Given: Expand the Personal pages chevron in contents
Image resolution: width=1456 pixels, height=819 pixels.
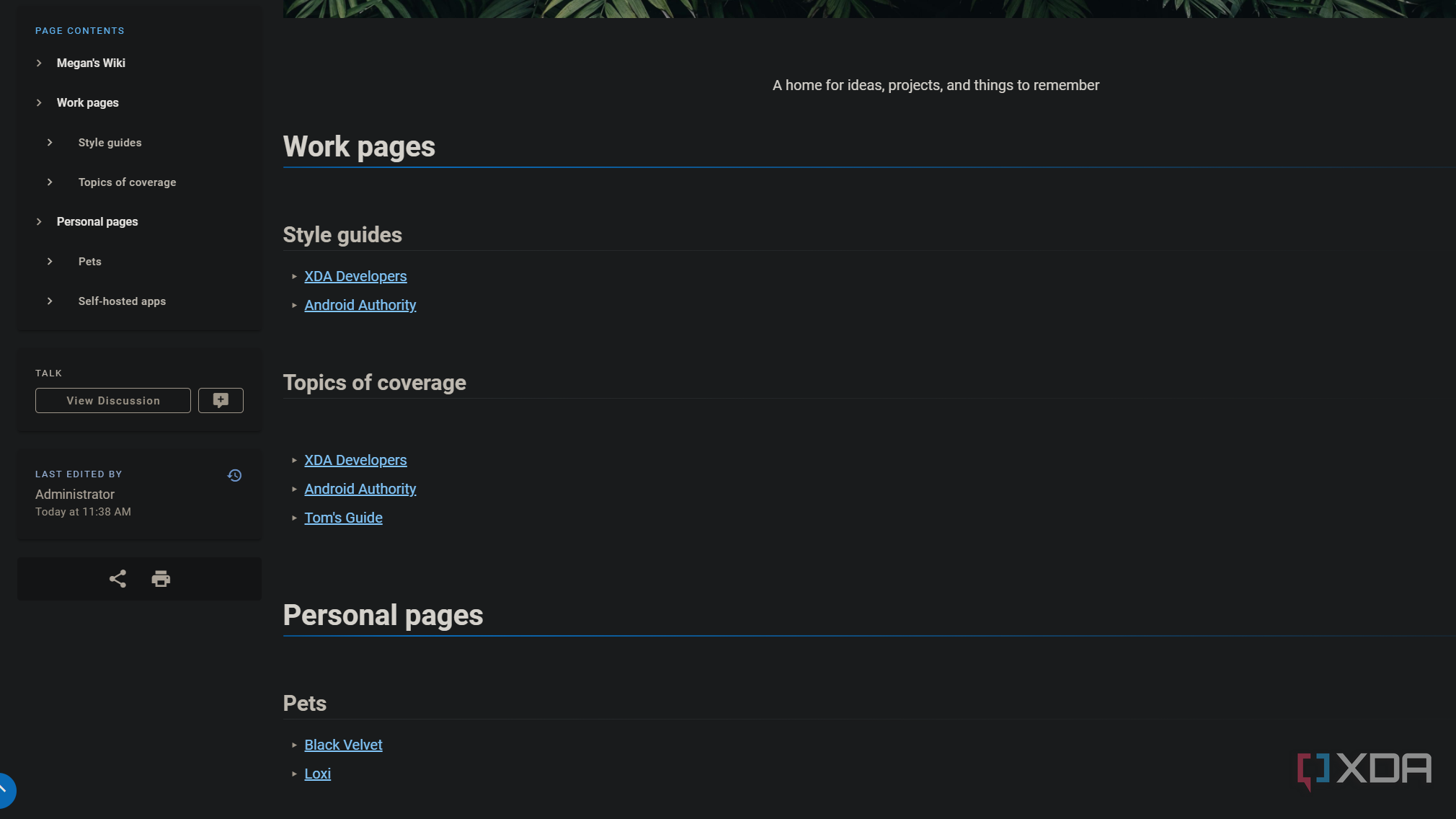Looking at the screenshot, I should coord(39,222).
